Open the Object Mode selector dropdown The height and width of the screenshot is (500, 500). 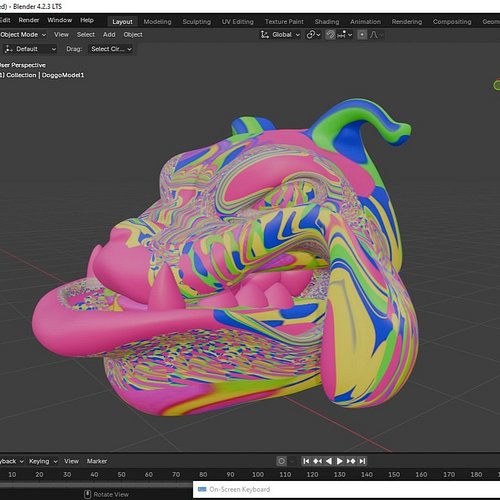click(23, 35)
